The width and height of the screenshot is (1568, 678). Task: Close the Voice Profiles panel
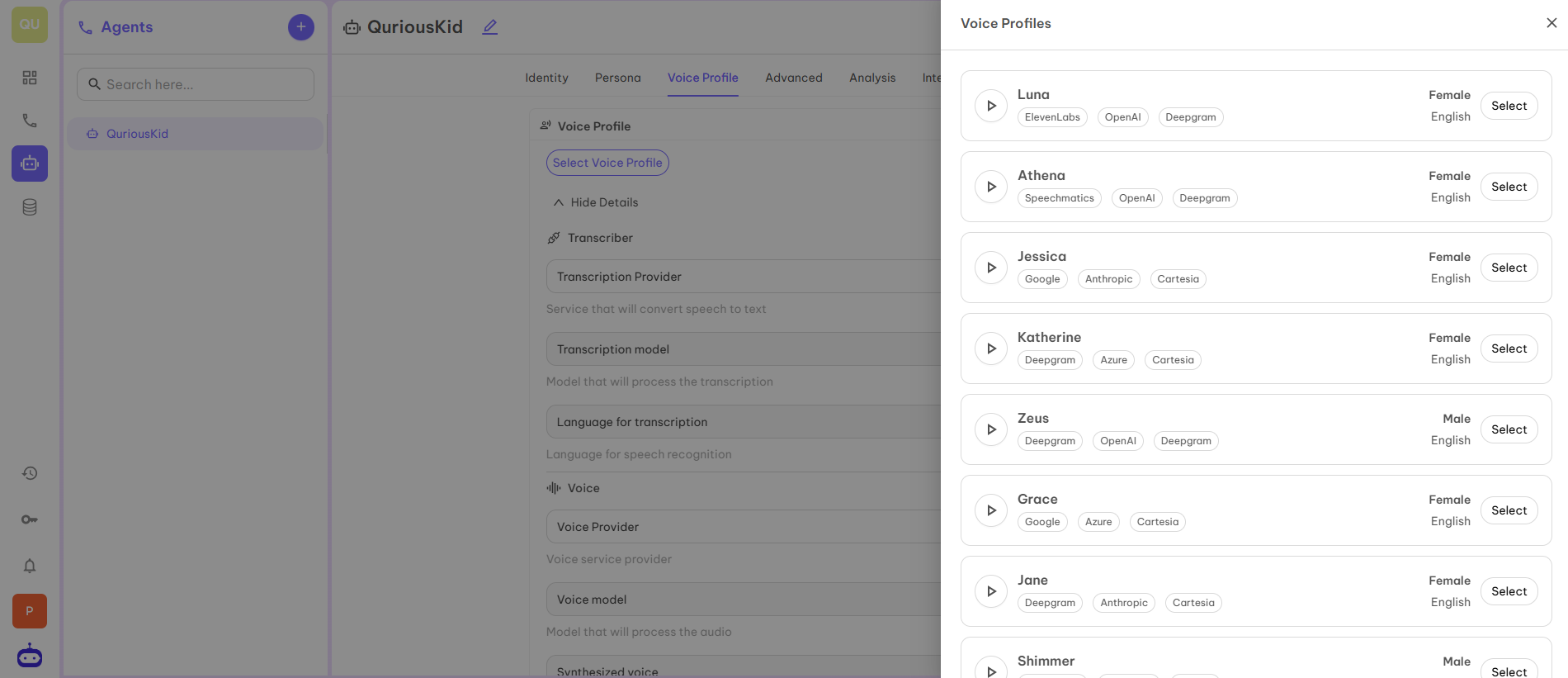pos(1551,23)
